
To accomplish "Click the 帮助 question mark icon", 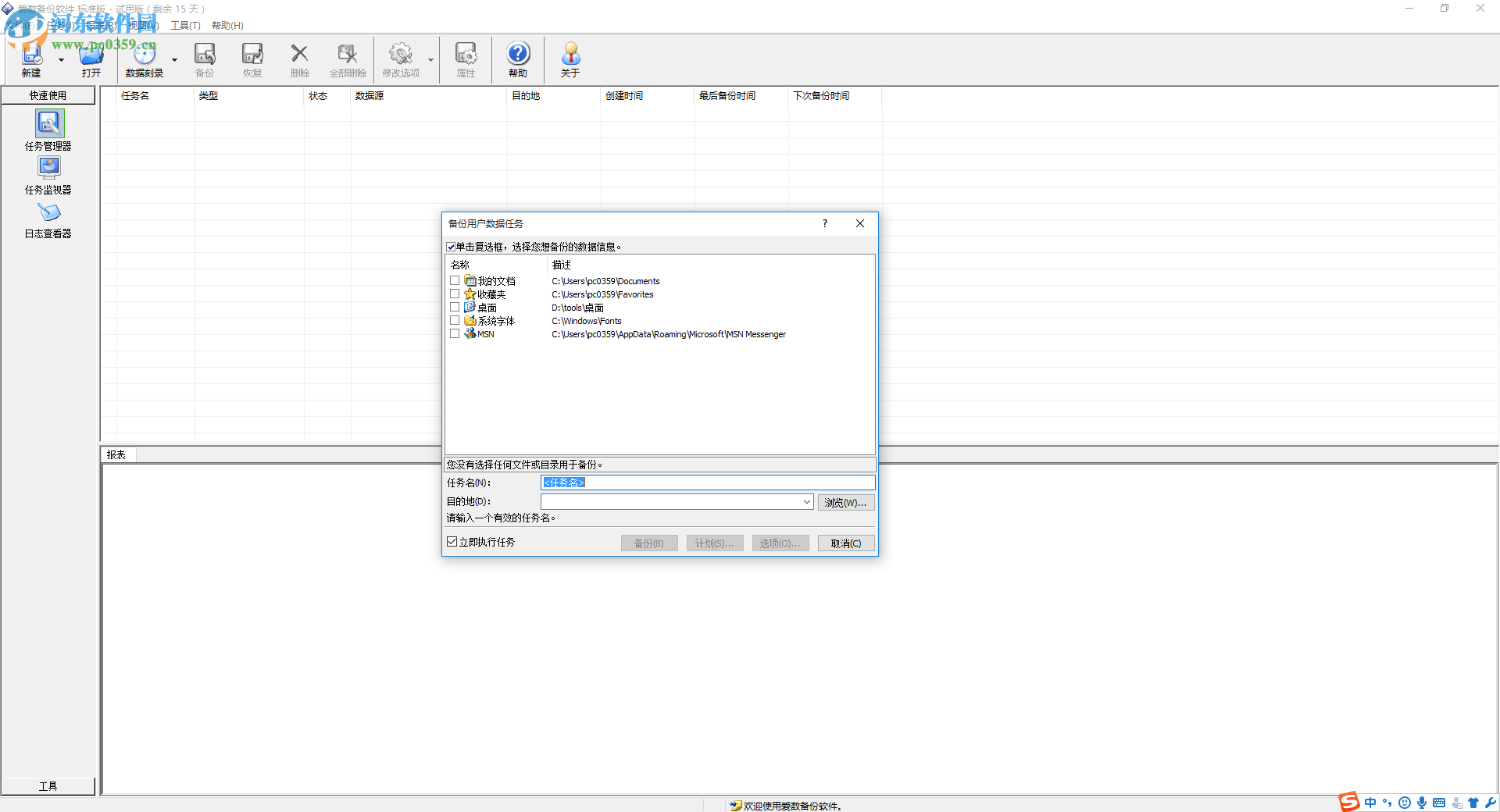I will (x=518, y=54).
